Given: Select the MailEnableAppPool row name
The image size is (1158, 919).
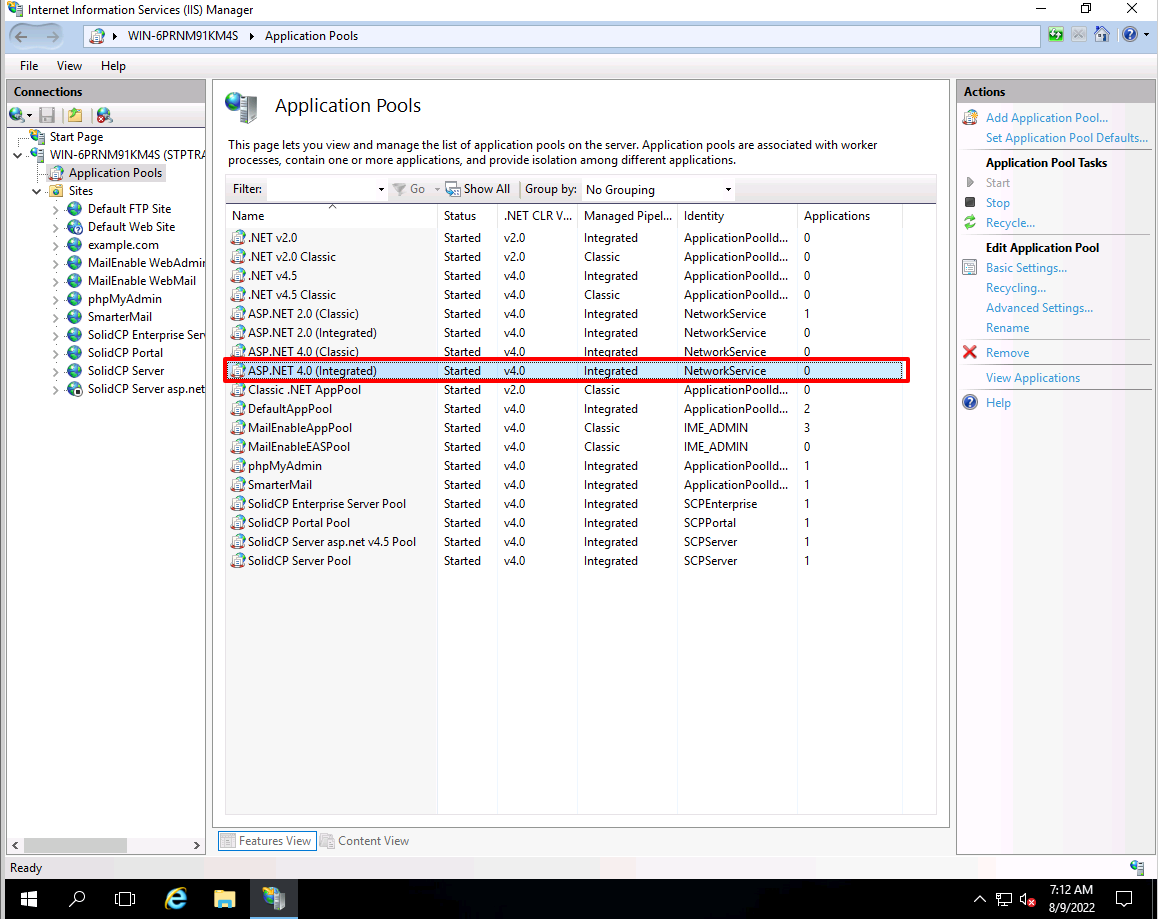Looking at the screenshot, I should (x=300, y=428).
